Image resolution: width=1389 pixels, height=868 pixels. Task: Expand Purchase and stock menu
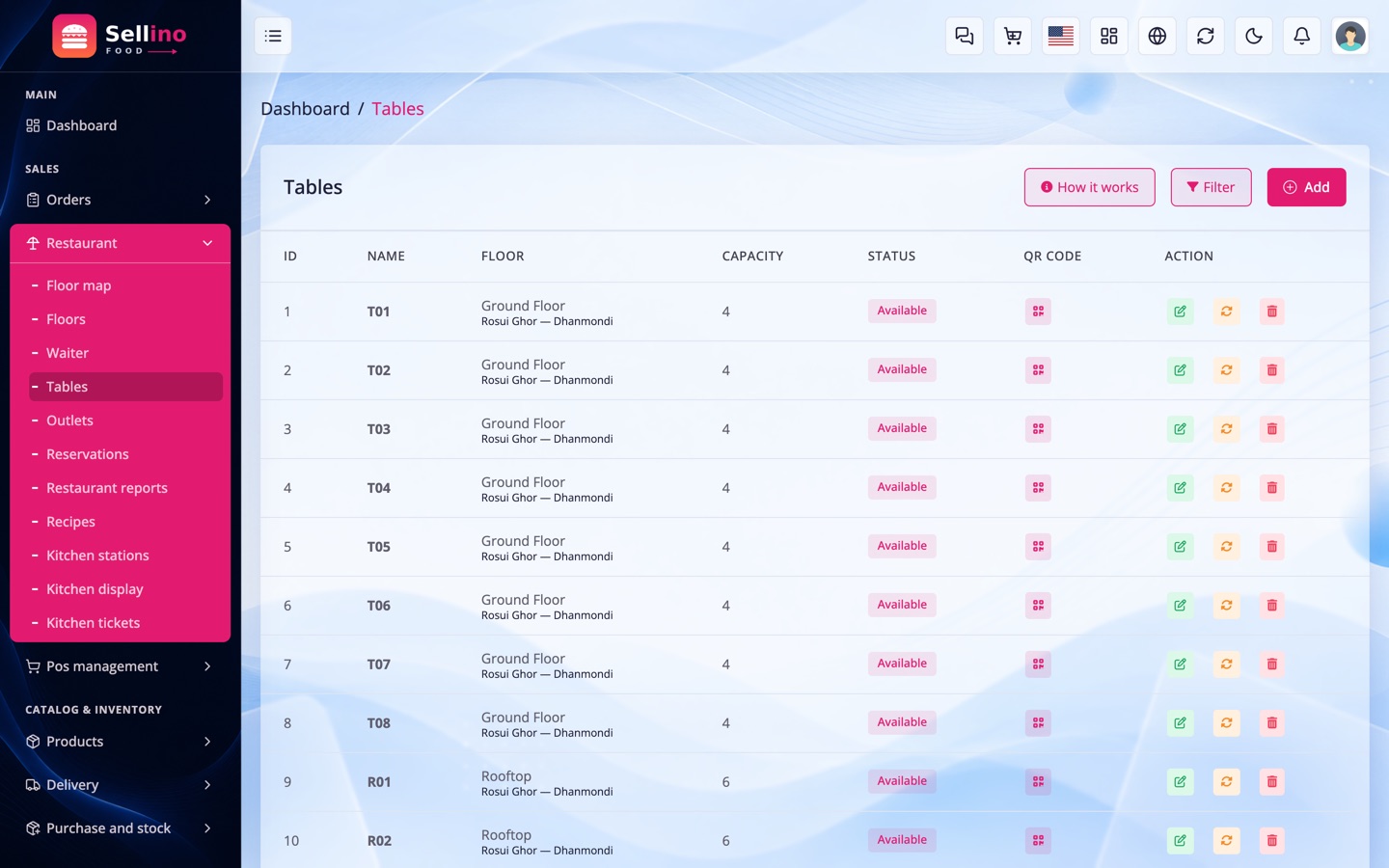(121, 828)
